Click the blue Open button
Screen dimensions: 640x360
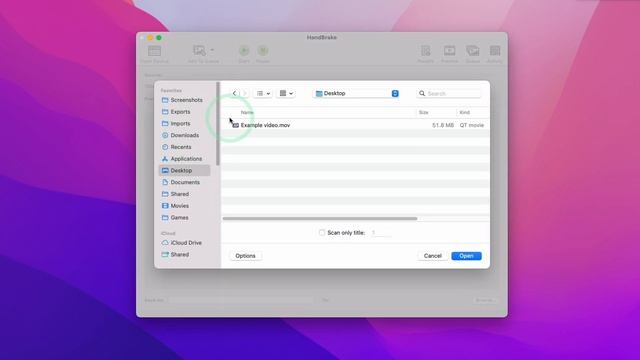click(x=467, y=256)
